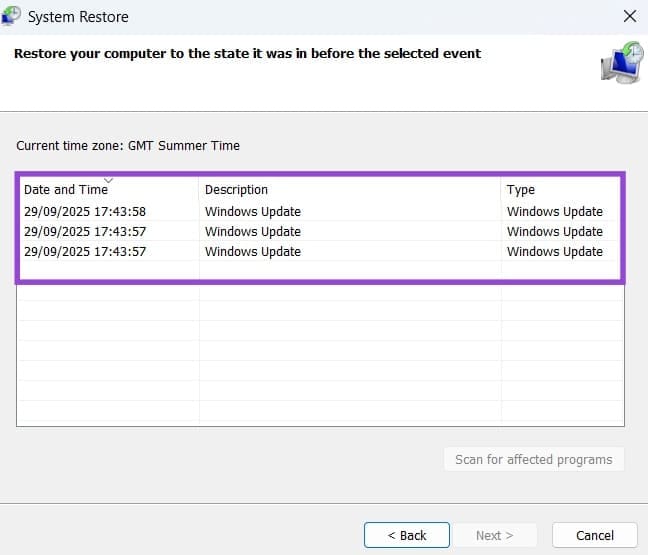This screenshot has height=555, width=648.
Task: Click the Next button
Action: pyautogui.click(x=494, y=535)
